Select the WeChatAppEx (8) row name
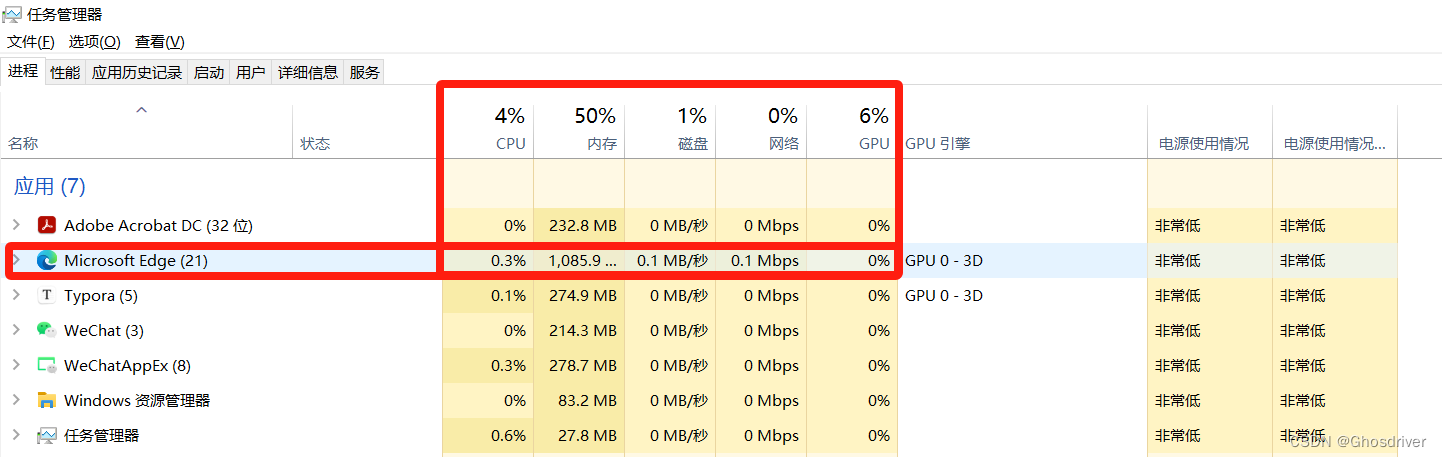 click(127, 365)
